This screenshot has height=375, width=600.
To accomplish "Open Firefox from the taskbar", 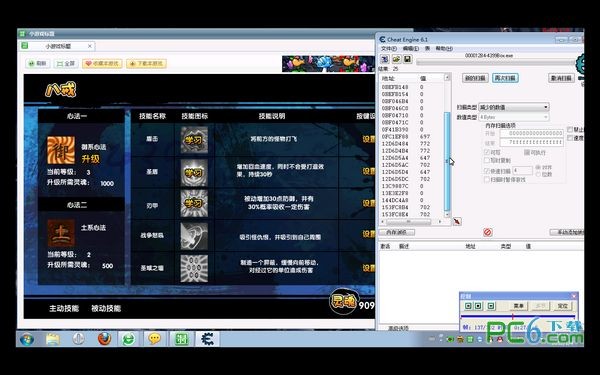I will pos(104,339).
